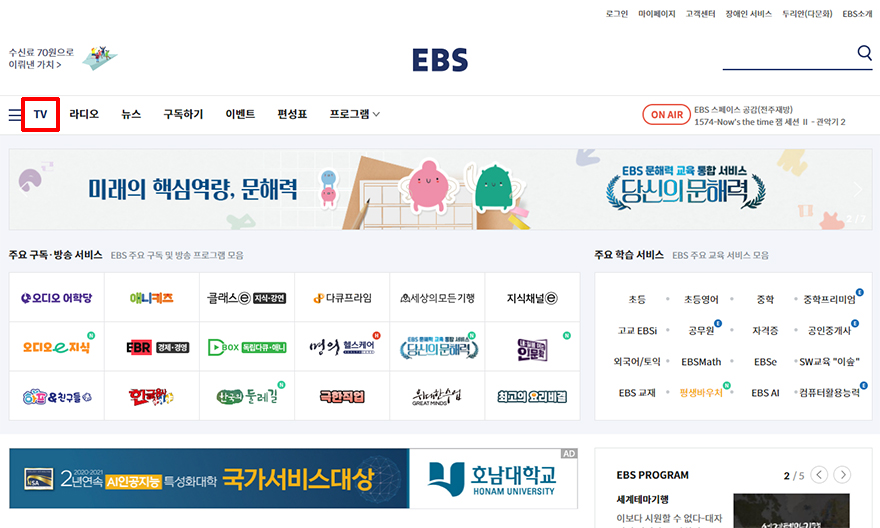880x528 pixels.
Task: Open the 중학프리미엄 learning service
Action: pyautogui.click(x=829, y=300)
